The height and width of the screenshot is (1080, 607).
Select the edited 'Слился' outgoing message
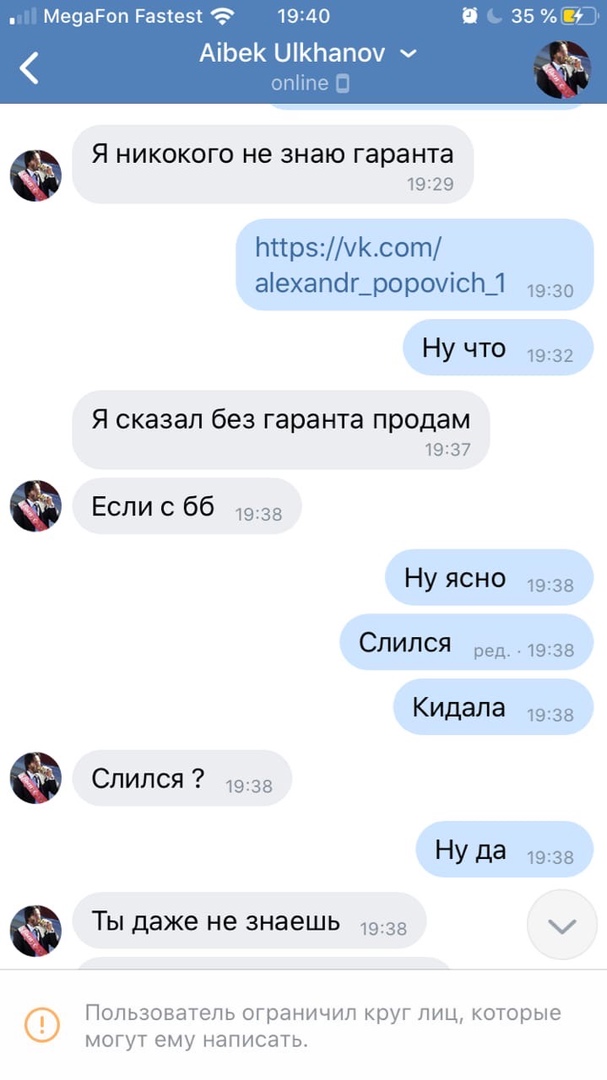[466, 643]
